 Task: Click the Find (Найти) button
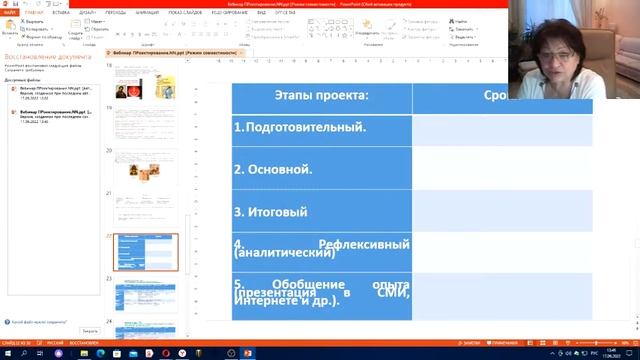tap(458, 21)
